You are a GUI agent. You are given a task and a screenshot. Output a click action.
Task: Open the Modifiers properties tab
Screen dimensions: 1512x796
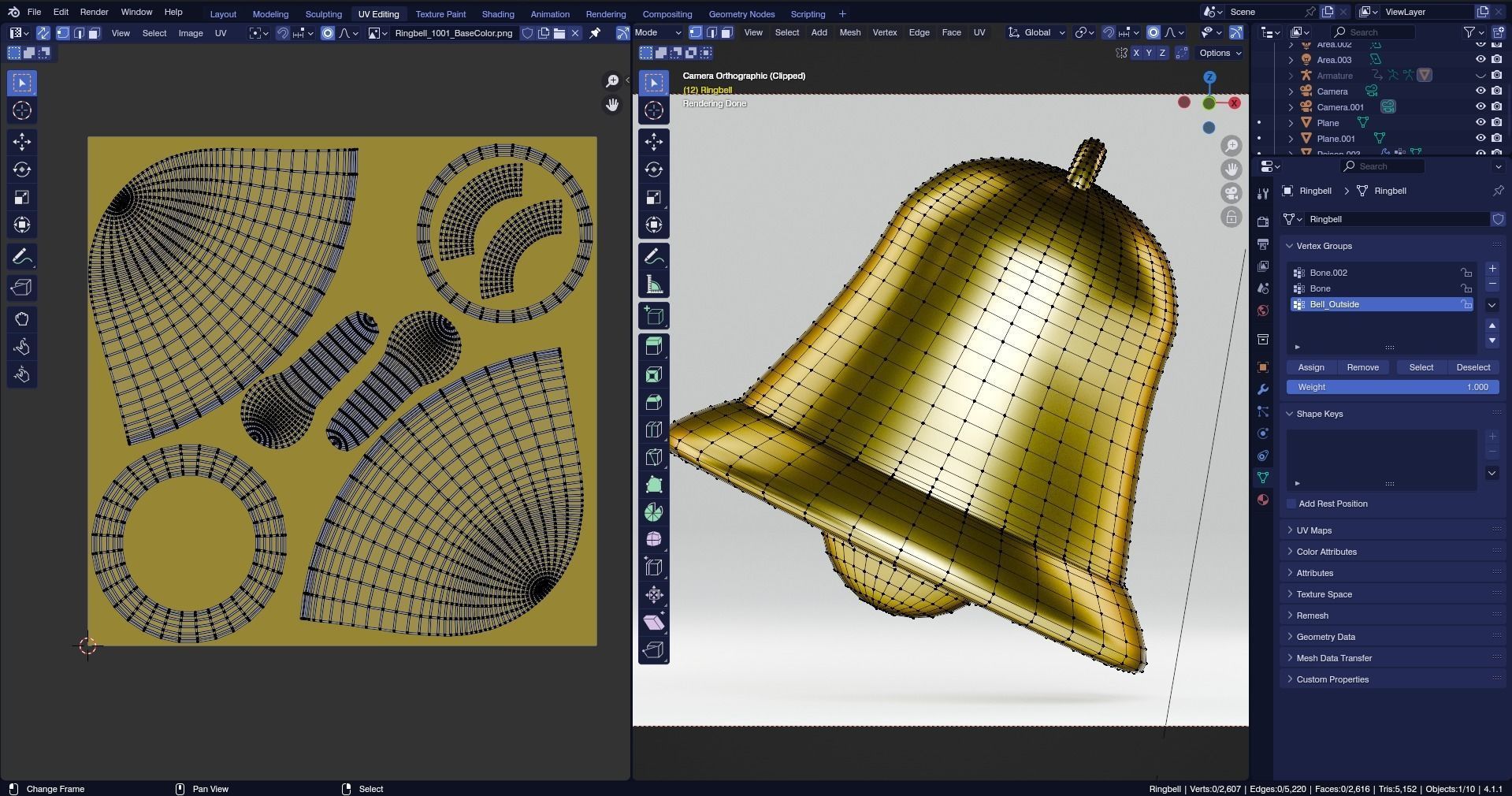coord(1263,389)
